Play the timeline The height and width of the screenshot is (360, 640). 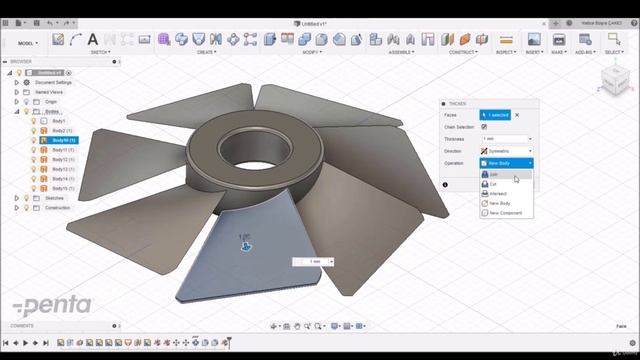coord(25,343)
